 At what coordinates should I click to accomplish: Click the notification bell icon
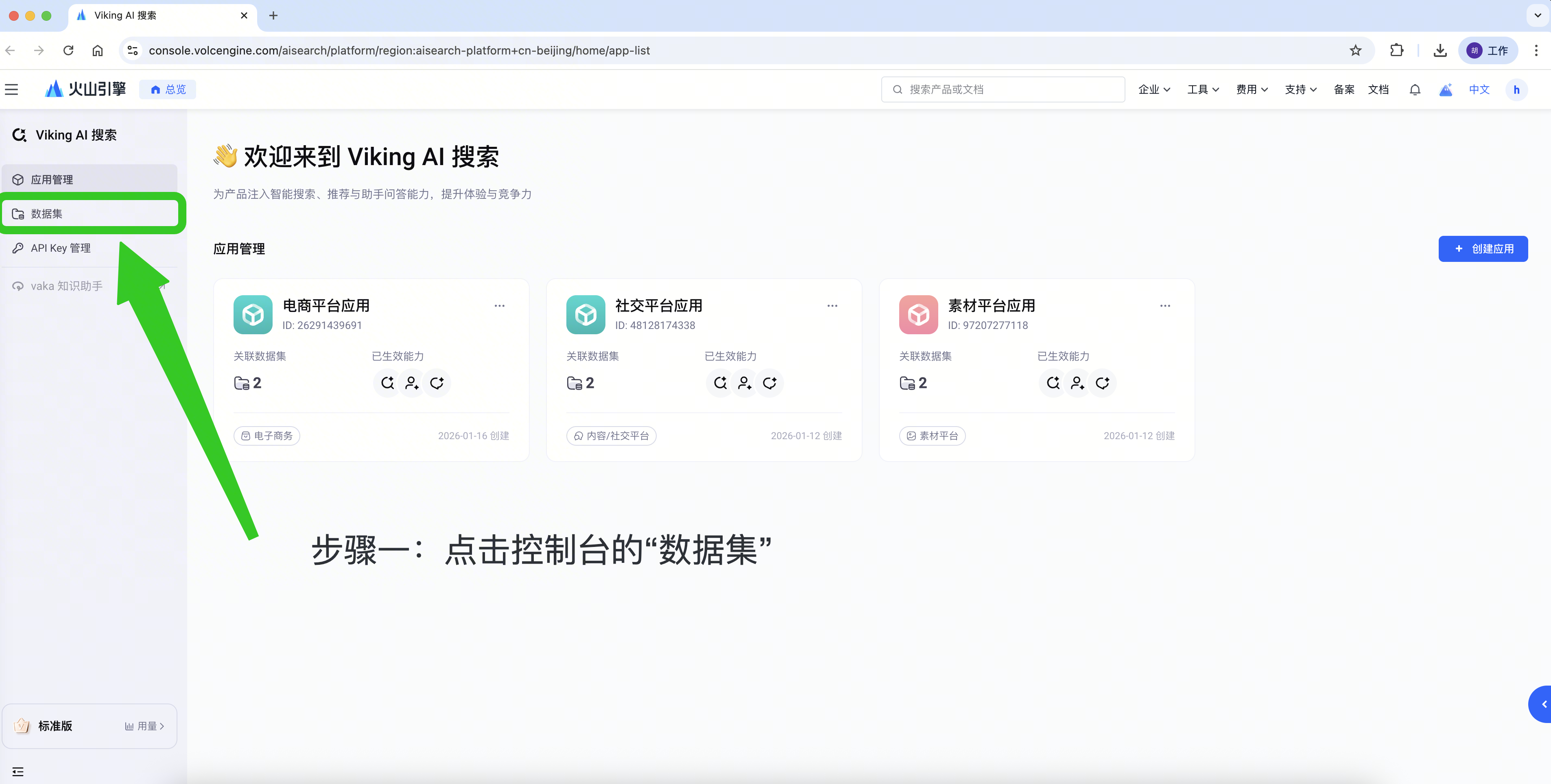click(x=1414, y=89)
